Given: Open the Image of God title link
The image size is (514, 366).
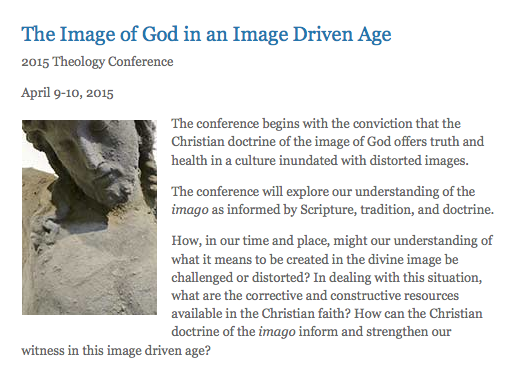Looking at the screenshot, I should click(206, 35).
